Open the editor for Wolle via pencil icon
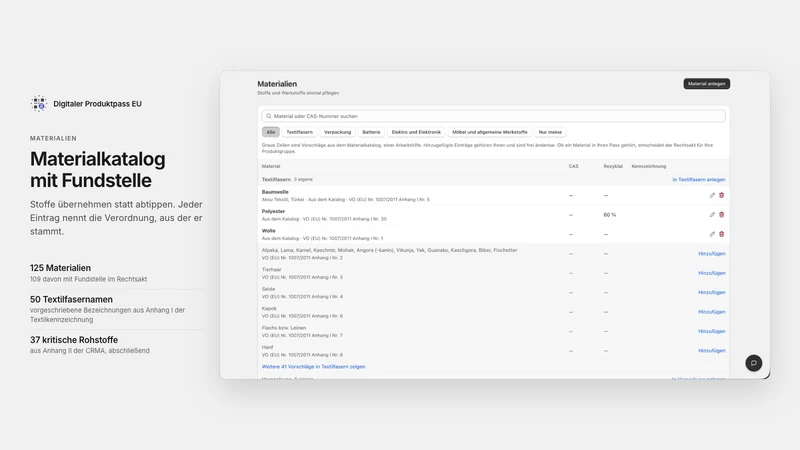The height and width of the screenshot is (450, 800). (712, 234)
